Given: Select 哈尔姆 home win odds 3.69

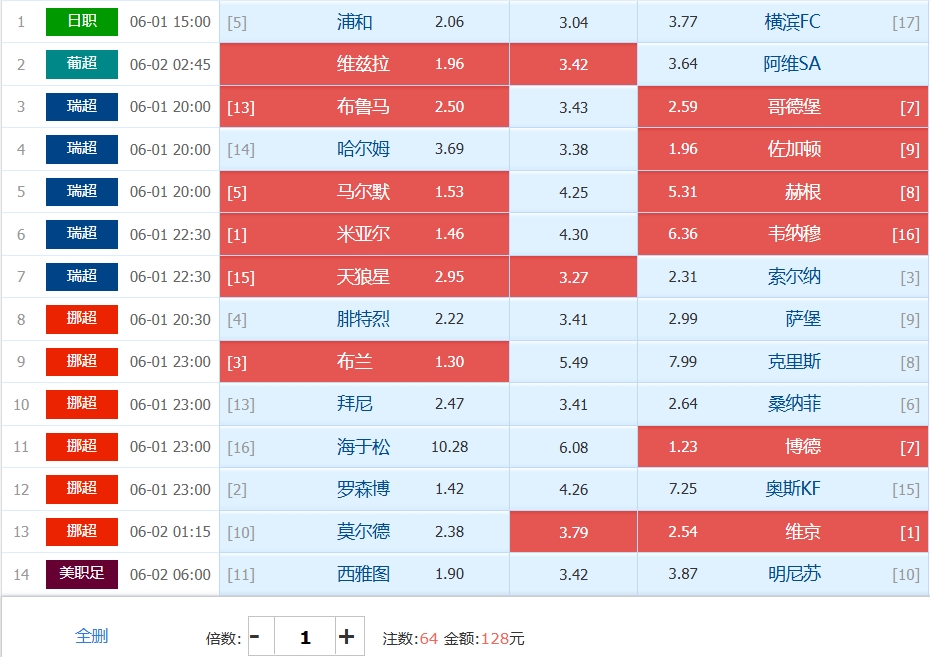Looking at the screenshot, I should (364, 149).
